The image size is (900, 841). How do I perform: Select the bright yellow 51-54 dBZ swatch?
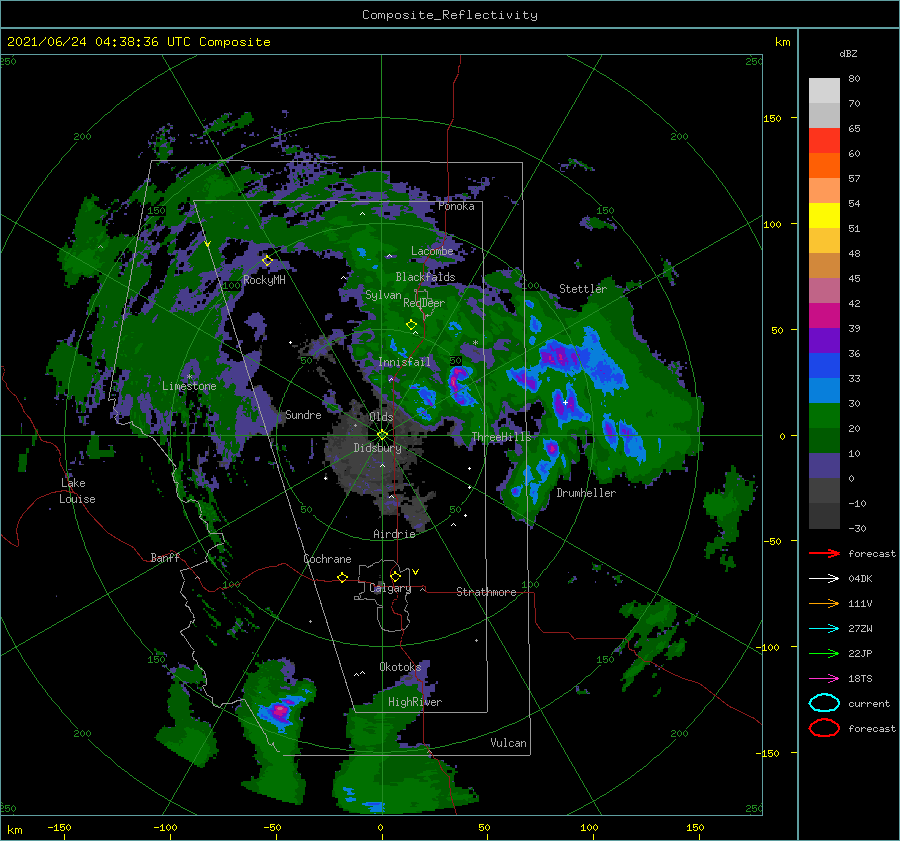824,215
